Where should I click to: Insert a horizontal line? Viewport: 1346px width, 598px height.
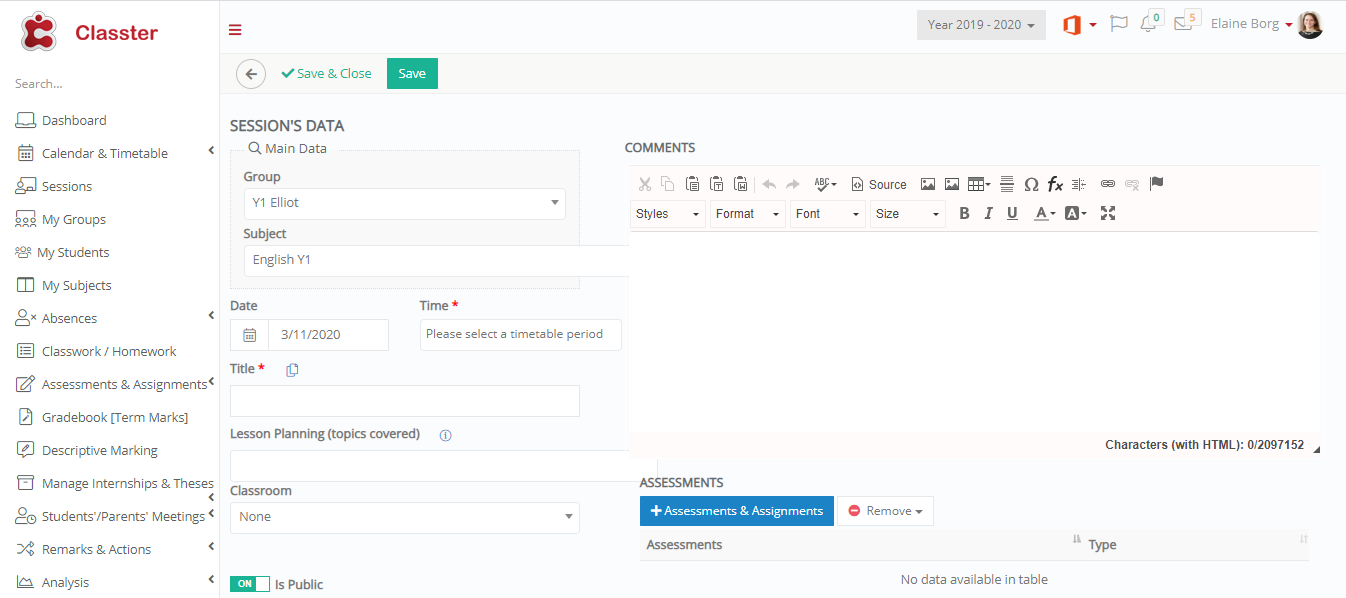pyautogui.click(x=1007, y=184)
